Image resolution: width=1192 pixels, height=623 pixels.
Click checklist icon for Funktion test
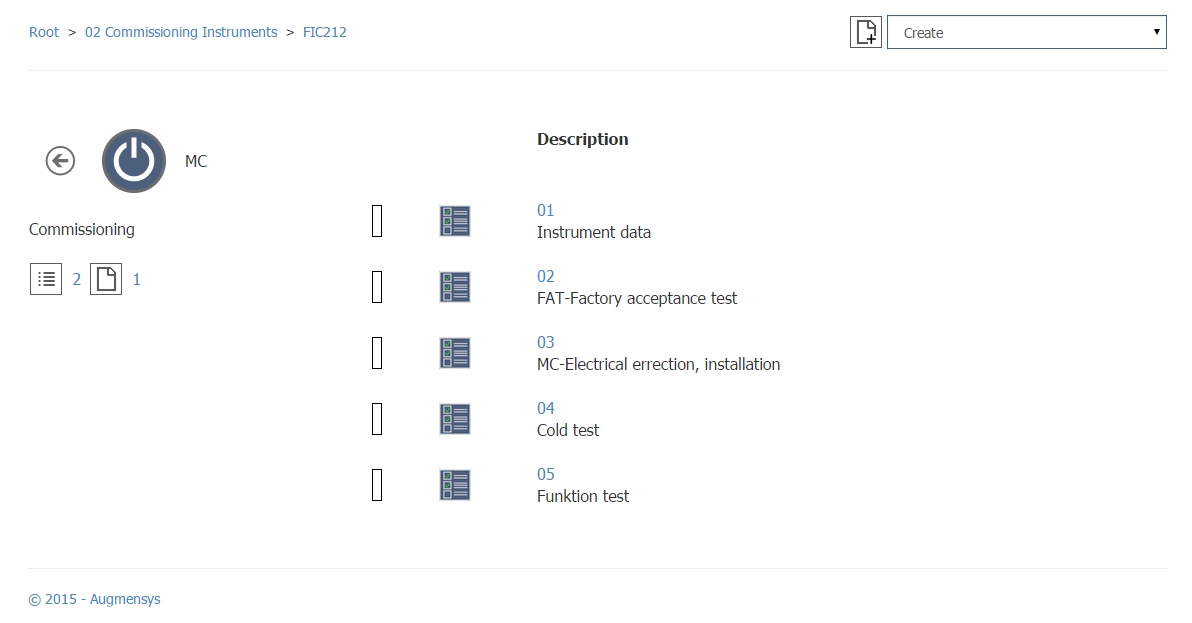pyautogui.click(x=455, y=485)
